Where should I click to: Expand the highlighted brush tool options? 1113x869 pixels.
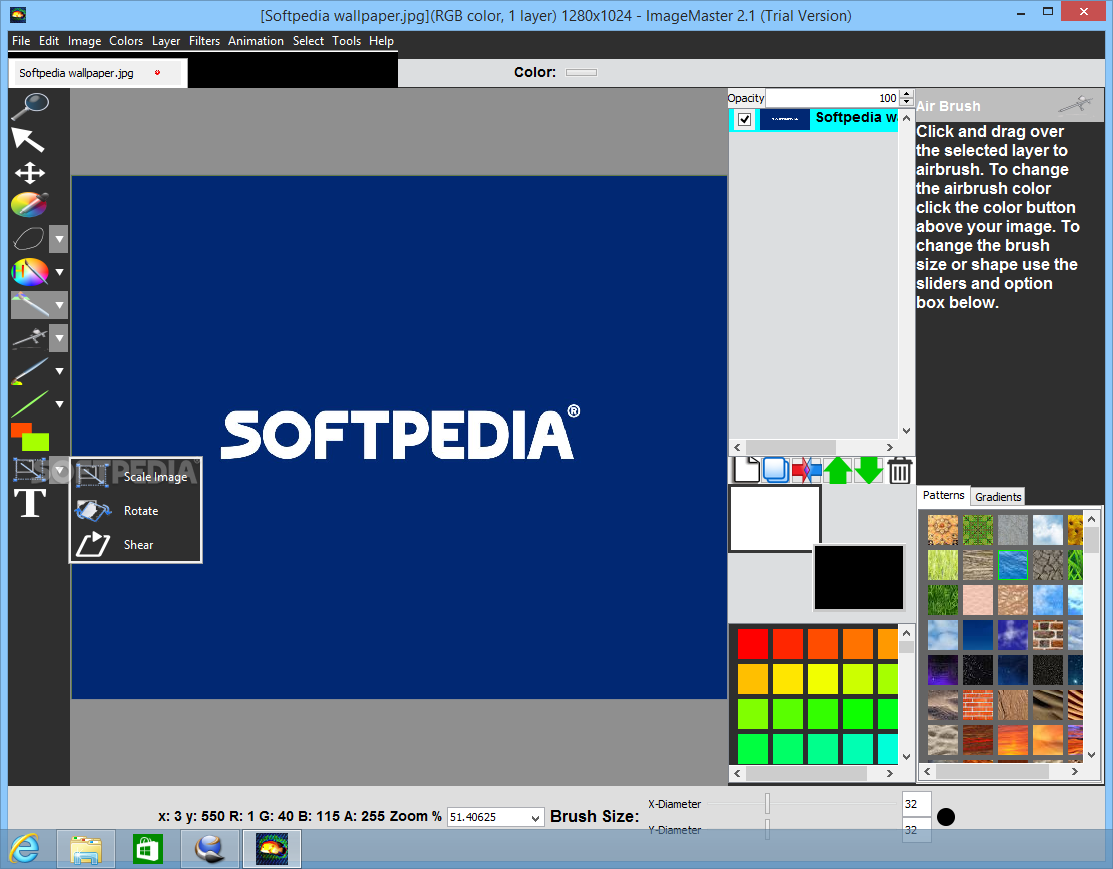pyautogui.click(x=60, y=305)
